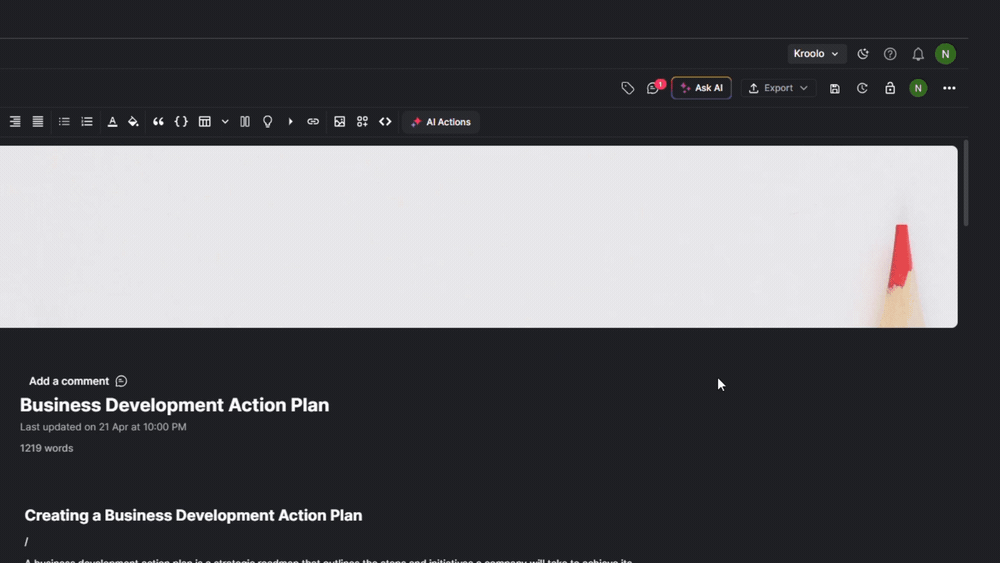Screen dimensions: 1000x563
Task: Toggle the document lock
Action: (x=890, y=88)
